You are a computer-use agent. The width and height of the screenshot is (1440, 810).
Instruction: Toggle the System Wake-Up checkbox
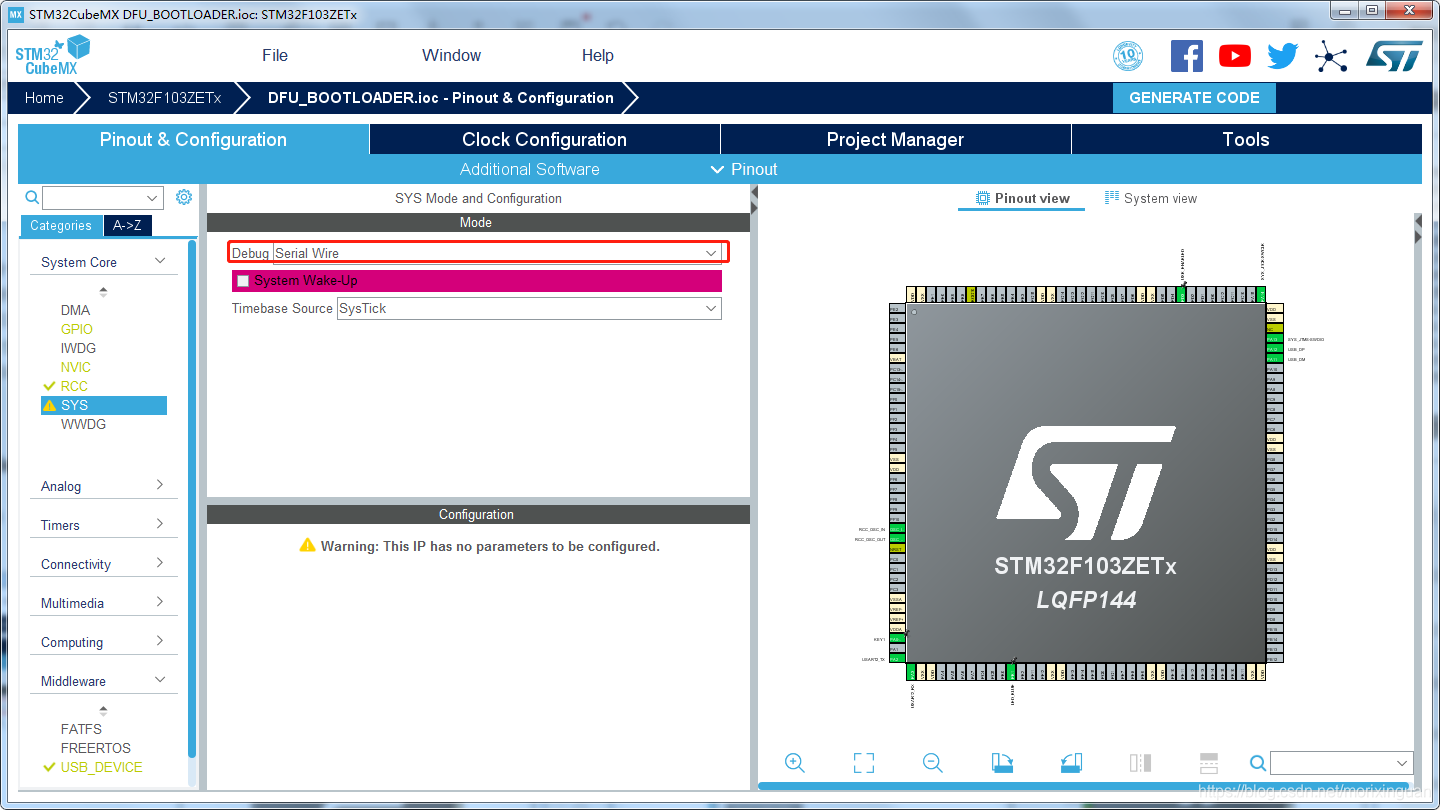(243, 281)
